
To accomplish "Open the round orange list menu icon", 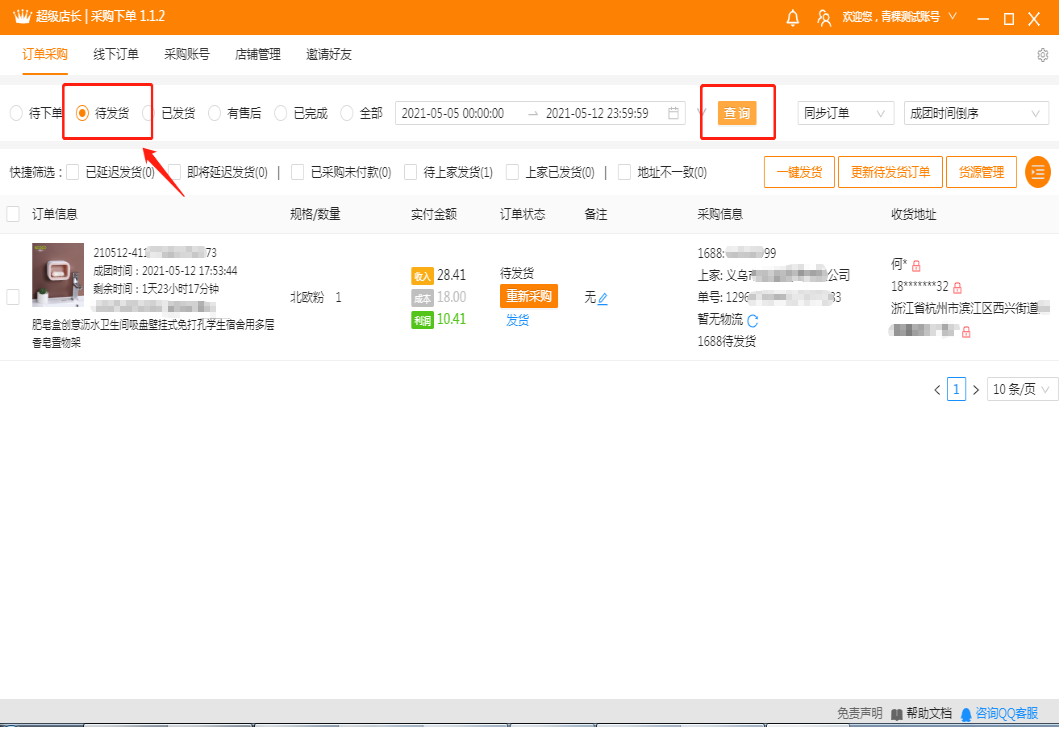I will 1038,172.
